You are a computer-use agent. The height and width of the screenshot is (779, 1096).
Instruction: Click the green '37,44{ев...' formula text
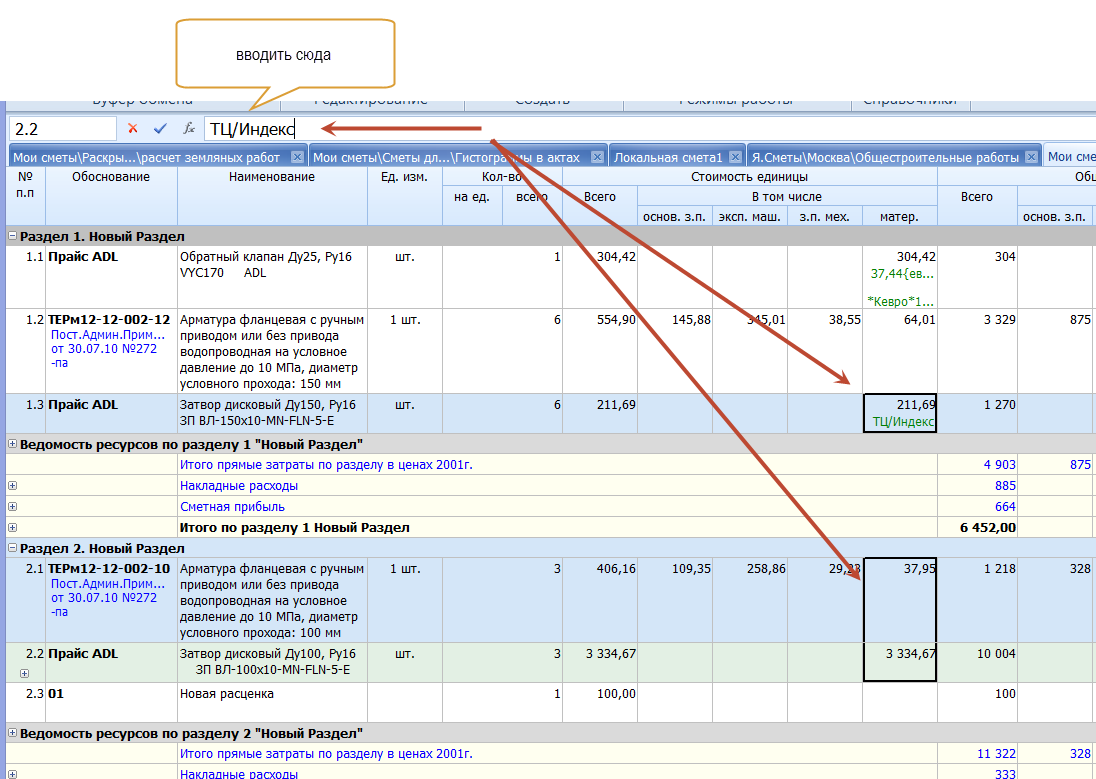tap(902, 274)
